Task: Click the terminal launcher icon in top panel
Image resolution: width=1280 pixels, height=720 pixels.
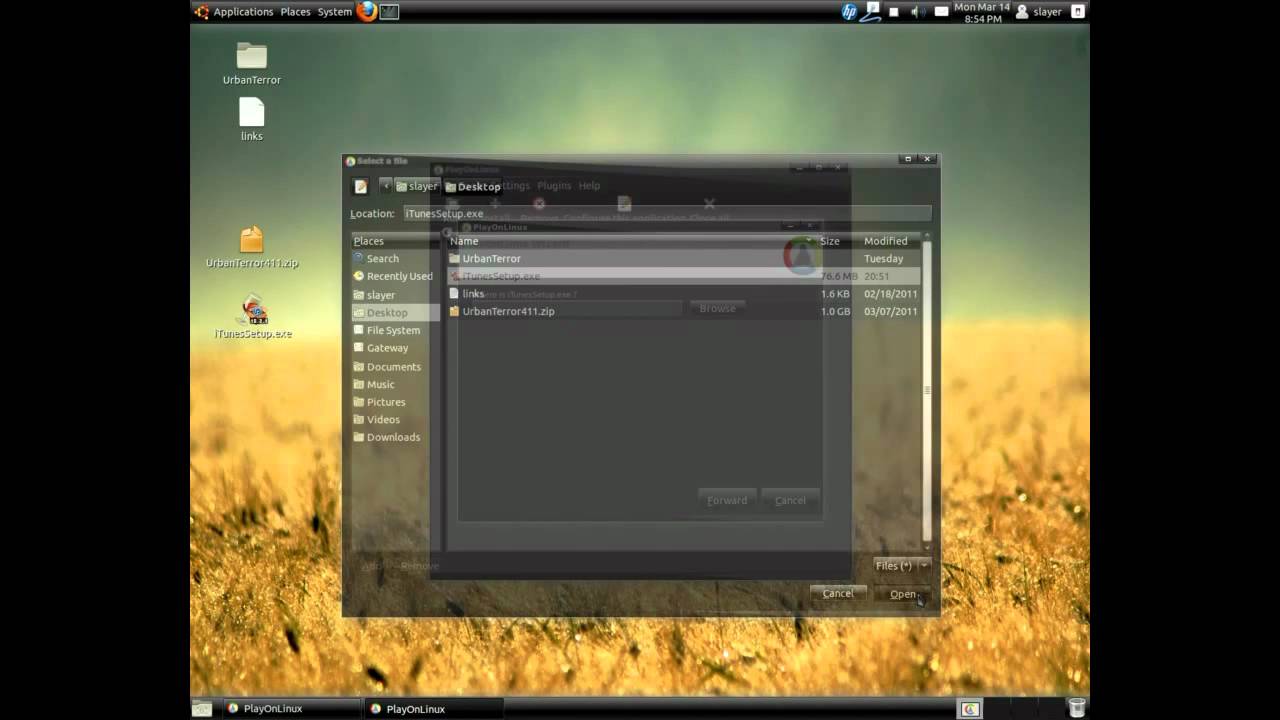Action: click(x=390, y=12)
